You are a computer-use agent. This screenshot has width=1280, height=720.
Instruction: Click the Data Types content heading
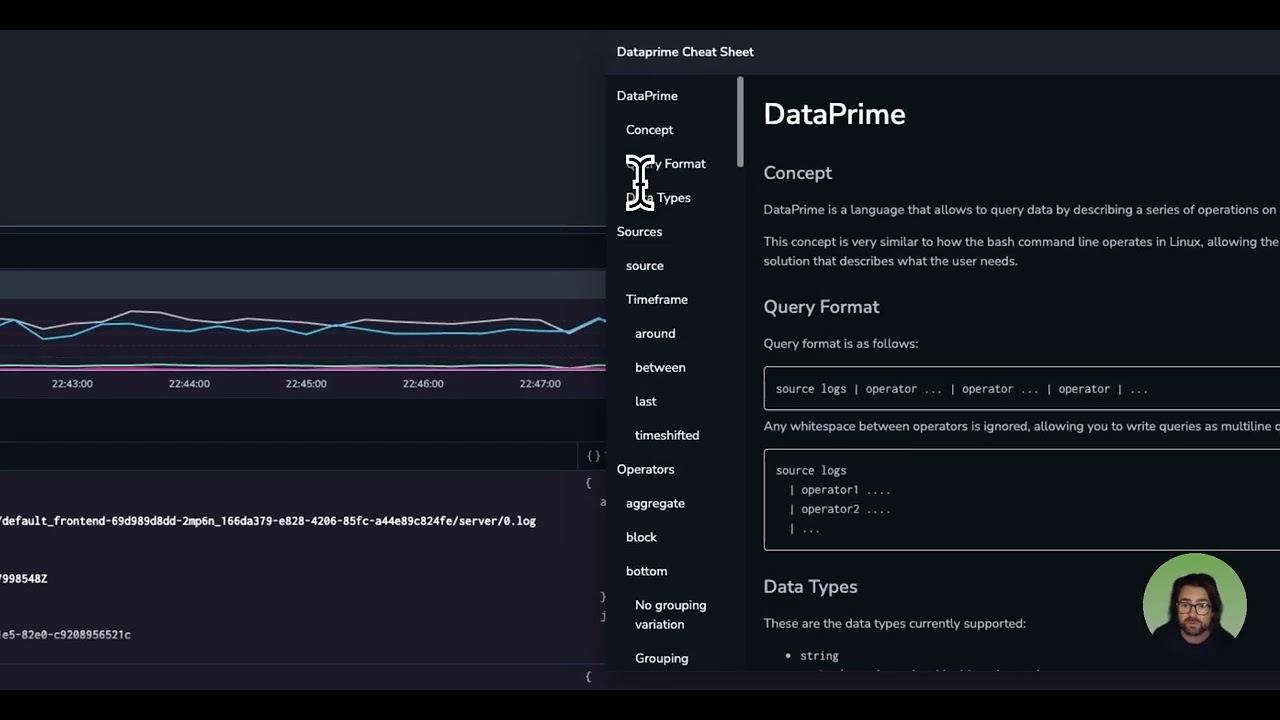click(810, 587)
